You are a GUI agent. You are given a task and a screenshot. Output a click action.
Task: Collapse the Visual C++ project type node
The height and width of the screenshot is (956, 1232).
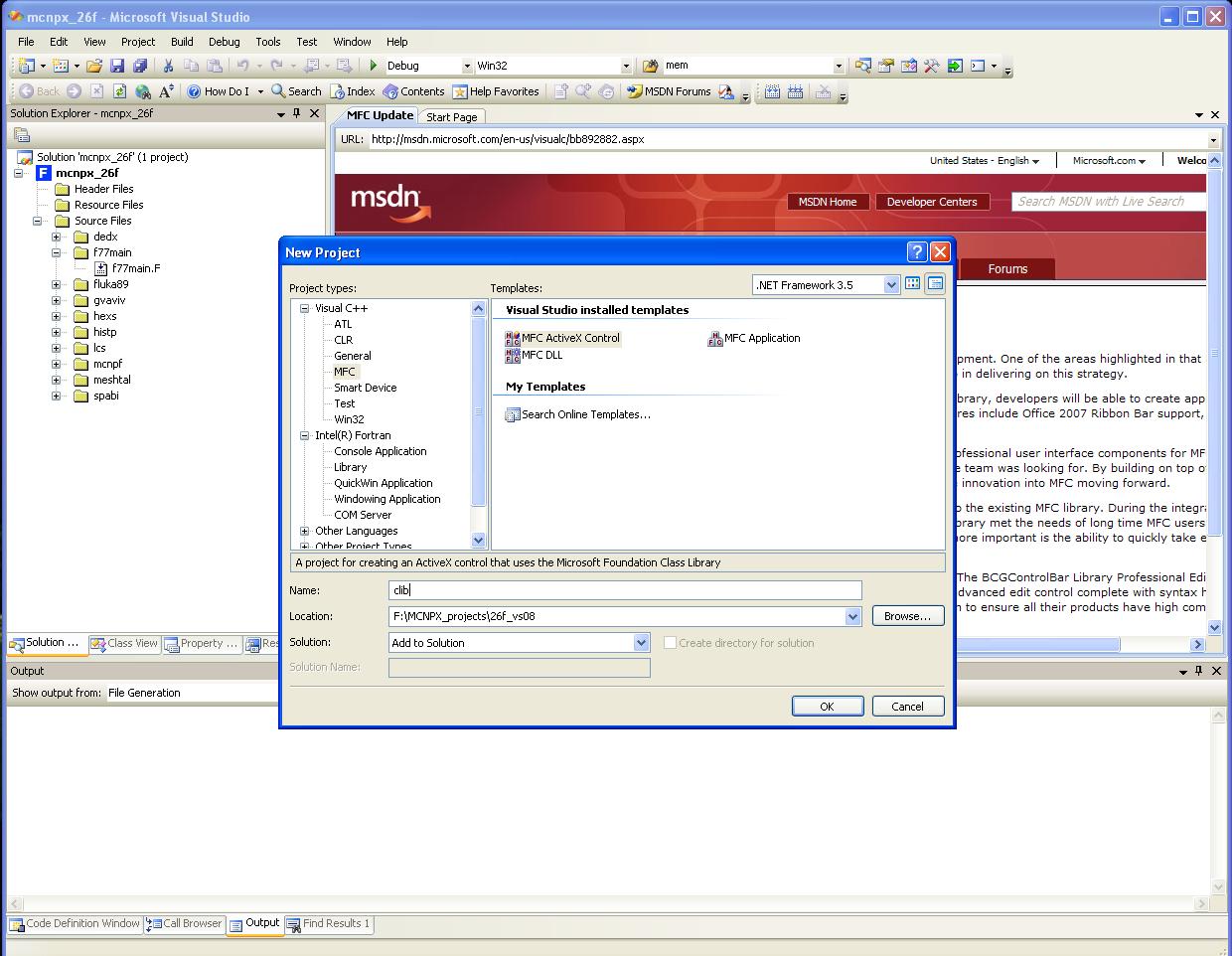[x=305, y=308]
